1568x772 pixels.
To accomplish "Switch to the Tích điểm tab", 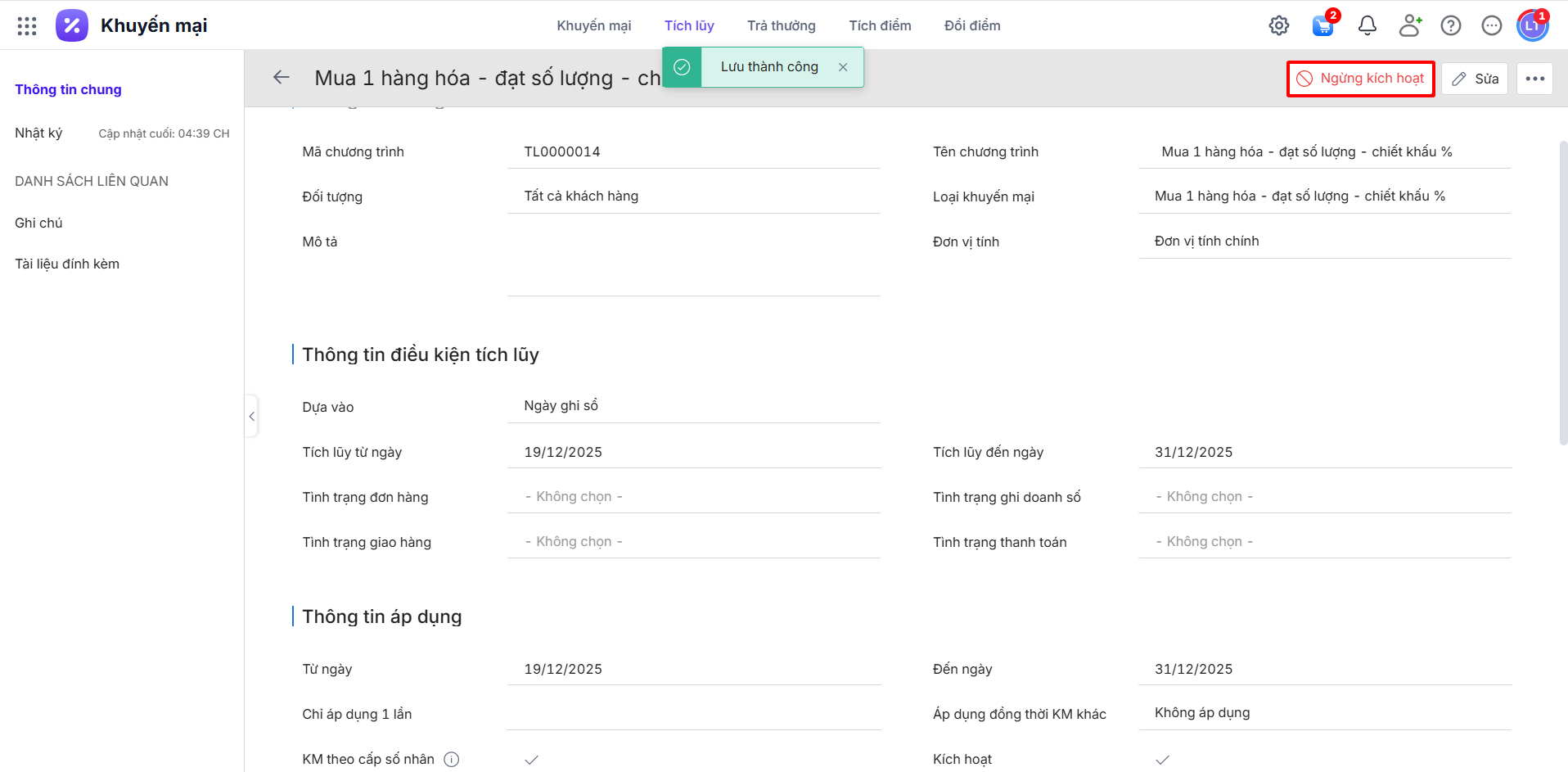I will pos(880,26).
